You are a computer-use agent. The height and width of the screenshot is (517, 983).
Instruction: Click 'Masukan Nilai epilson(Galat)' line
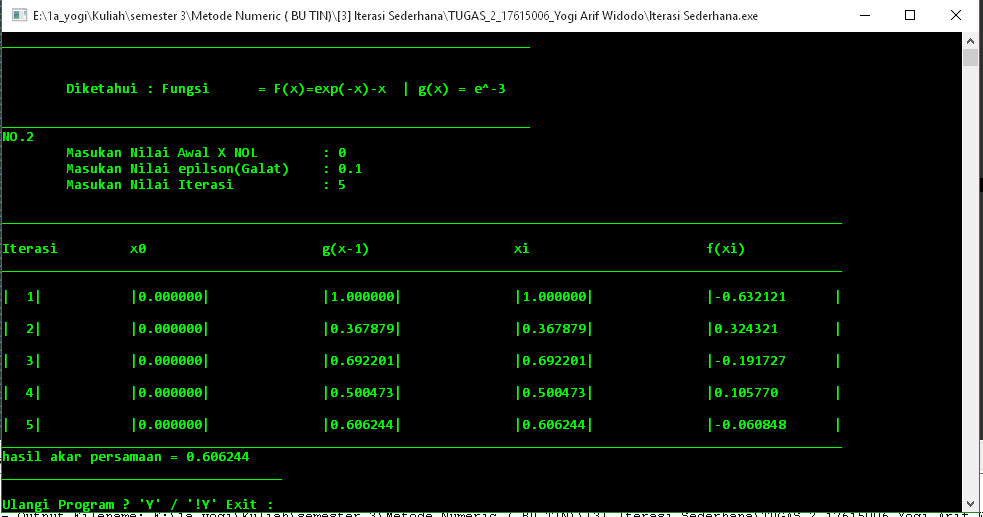click(214, 169)
